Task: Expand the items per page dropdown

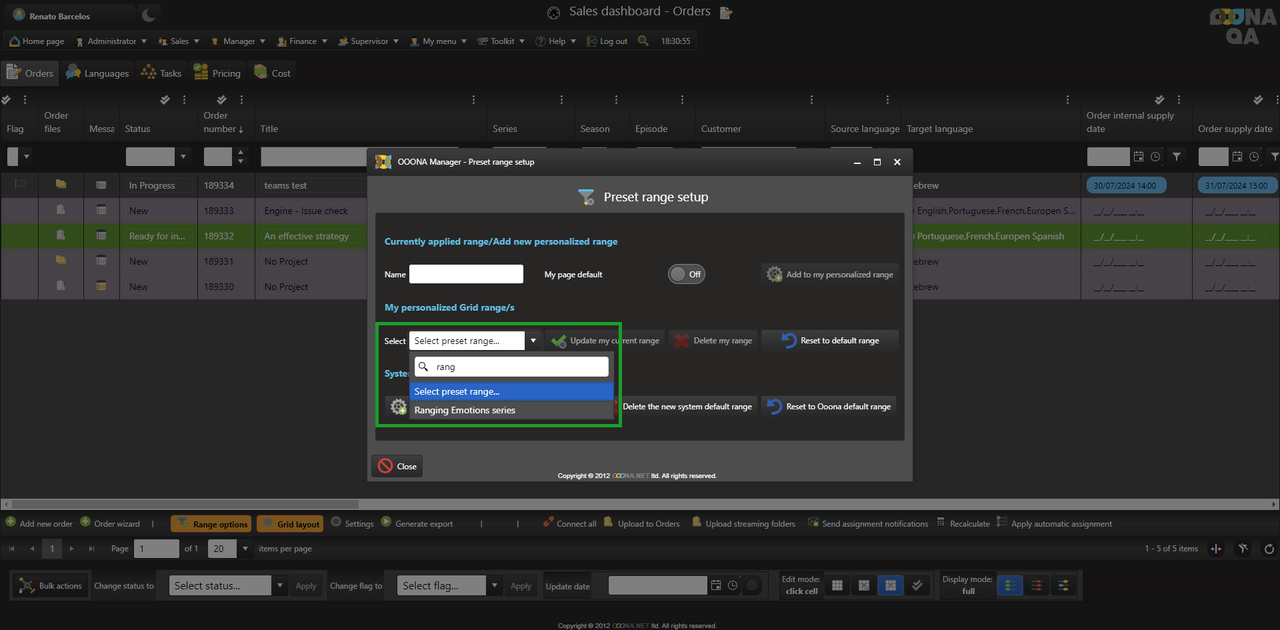Action: point(246,548)
